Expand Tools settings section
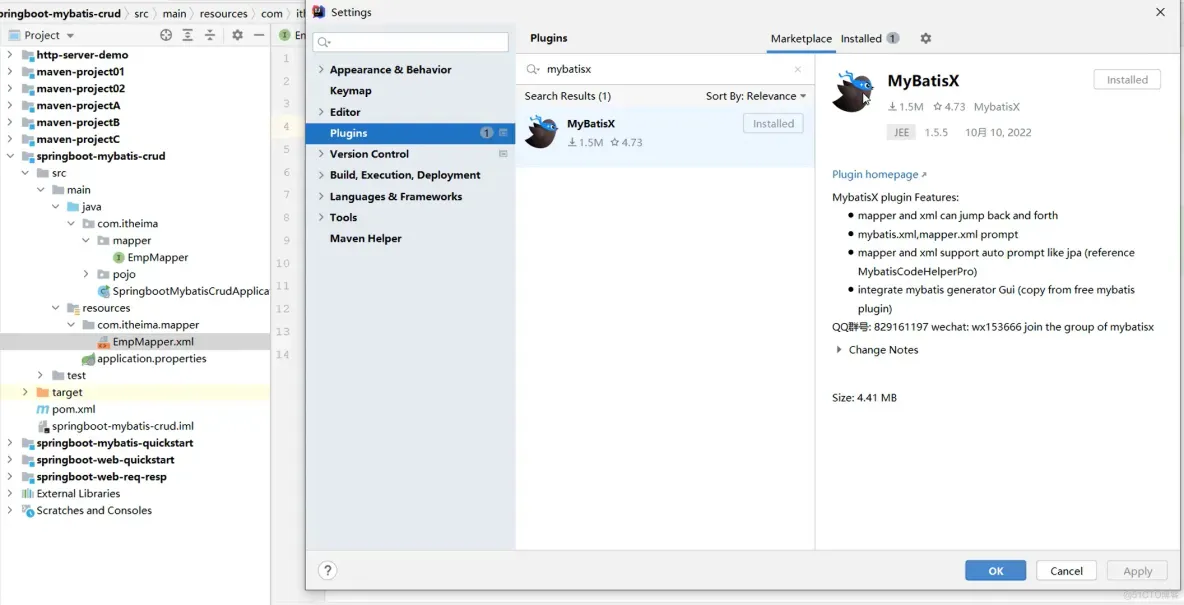Viewport: 1184px width, 605px height. pos(321,218)
